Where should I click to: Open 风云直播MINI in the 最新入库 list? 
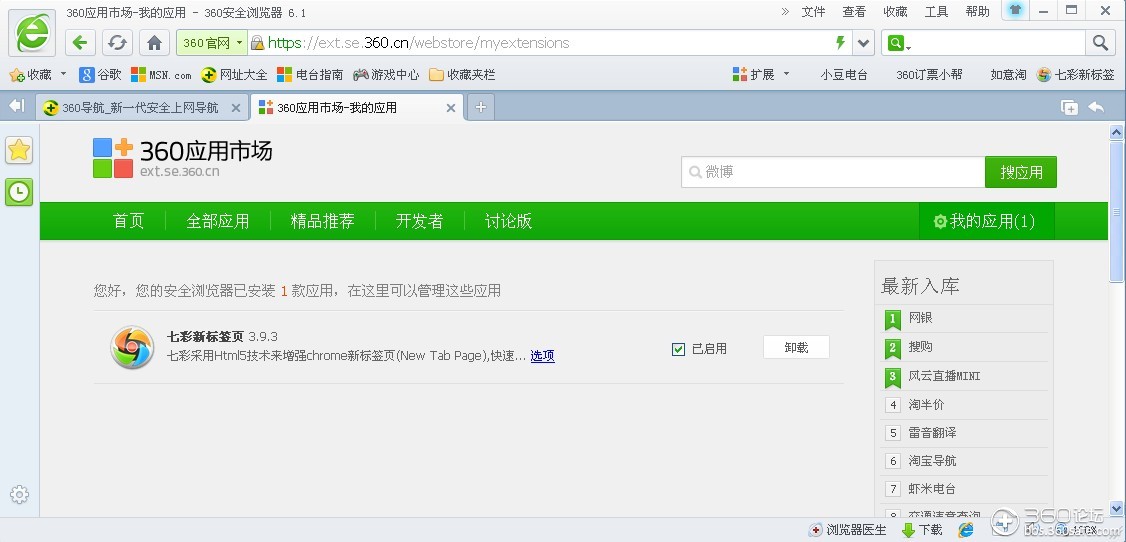(944, 375)
